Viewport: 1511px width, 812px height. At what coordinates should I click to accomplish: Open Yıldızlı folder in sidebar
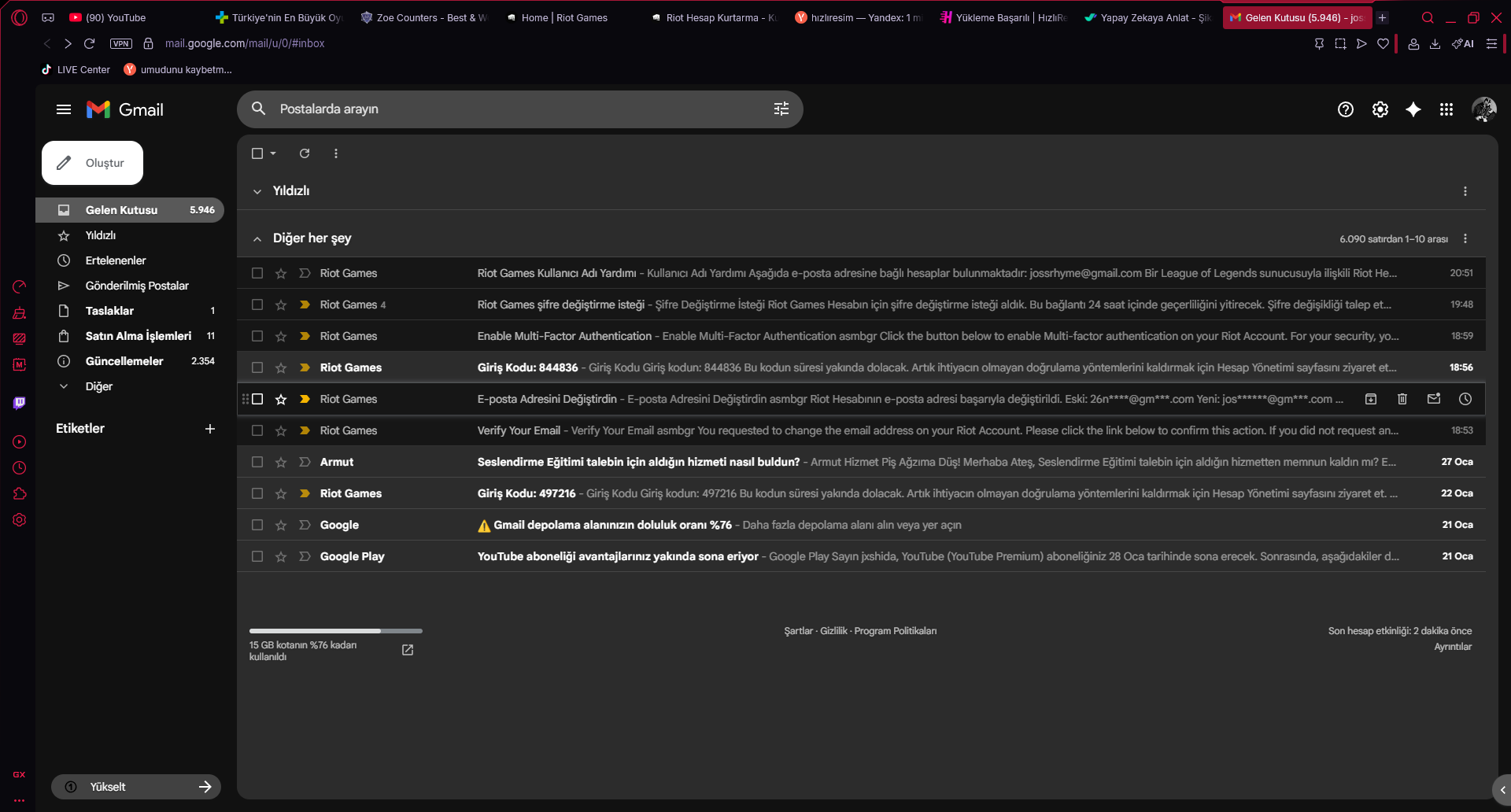[101, 235]
